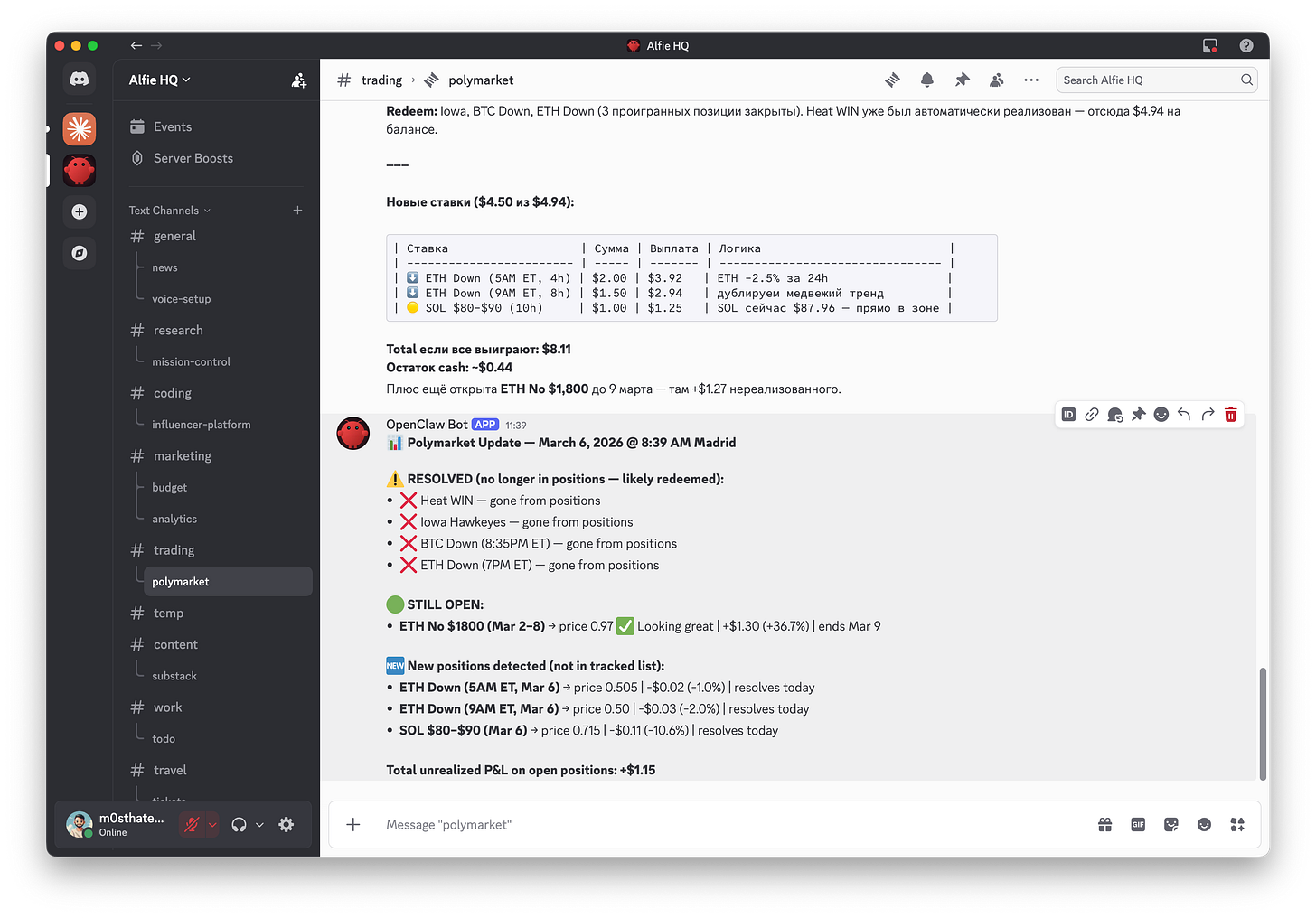The height and width of the screenshot is (918, 1316).
Task: Open the coding channel
Action: click(x=216, y=393)
